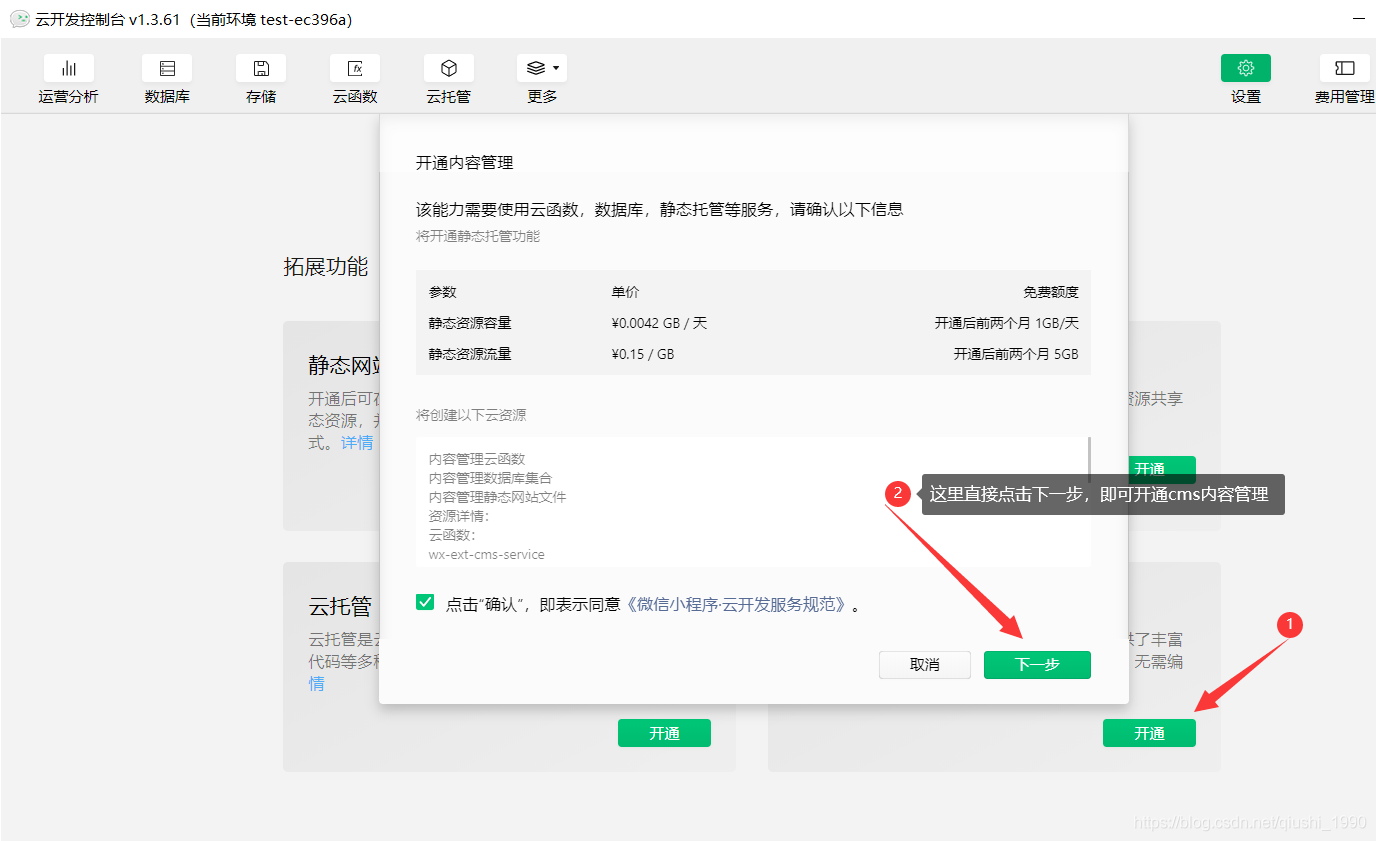Click the 下一步 button
This screenshot has height=841, width=1376.
tap(1037, 665)
